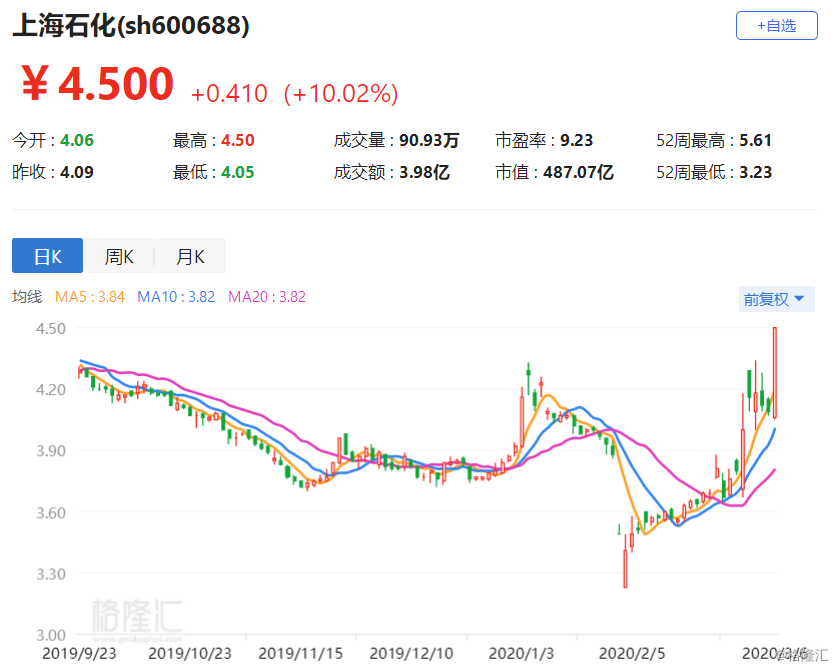Select the MA10 : 3.82 legend label
The image size is (836, 669).
(x=176, y=297)
